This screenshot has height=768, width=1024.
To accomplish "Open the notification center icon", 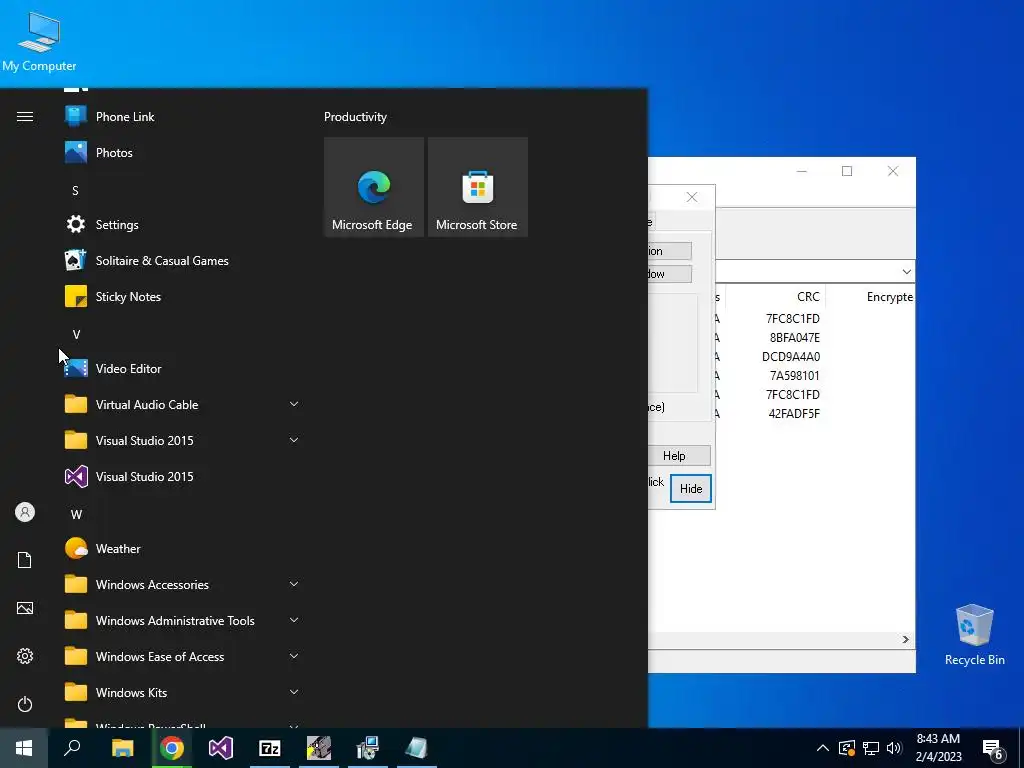I will pos(993,748).
